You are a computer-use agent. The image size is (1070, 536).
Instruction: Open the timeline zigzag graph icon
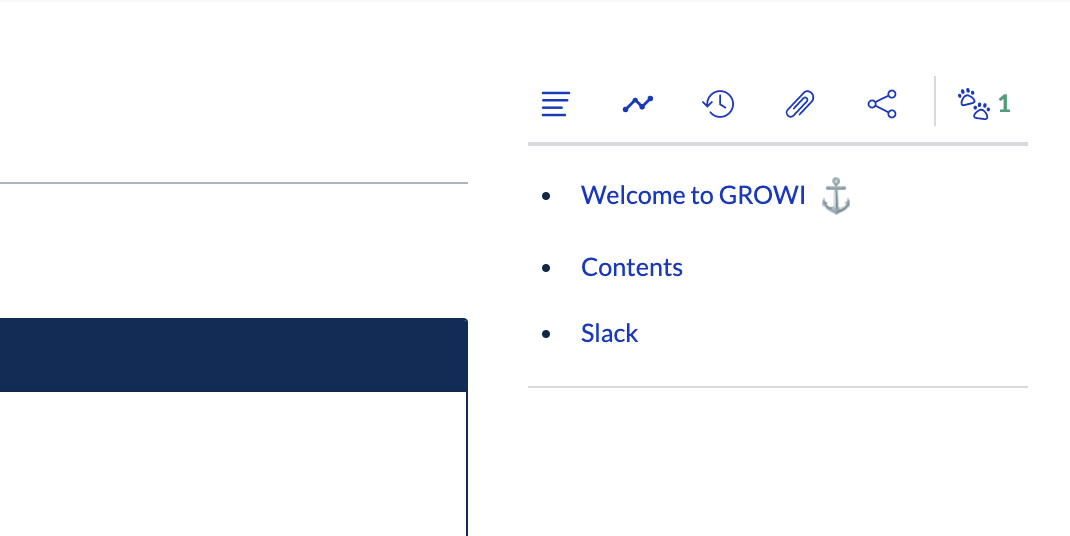click(x=637, y=104)
